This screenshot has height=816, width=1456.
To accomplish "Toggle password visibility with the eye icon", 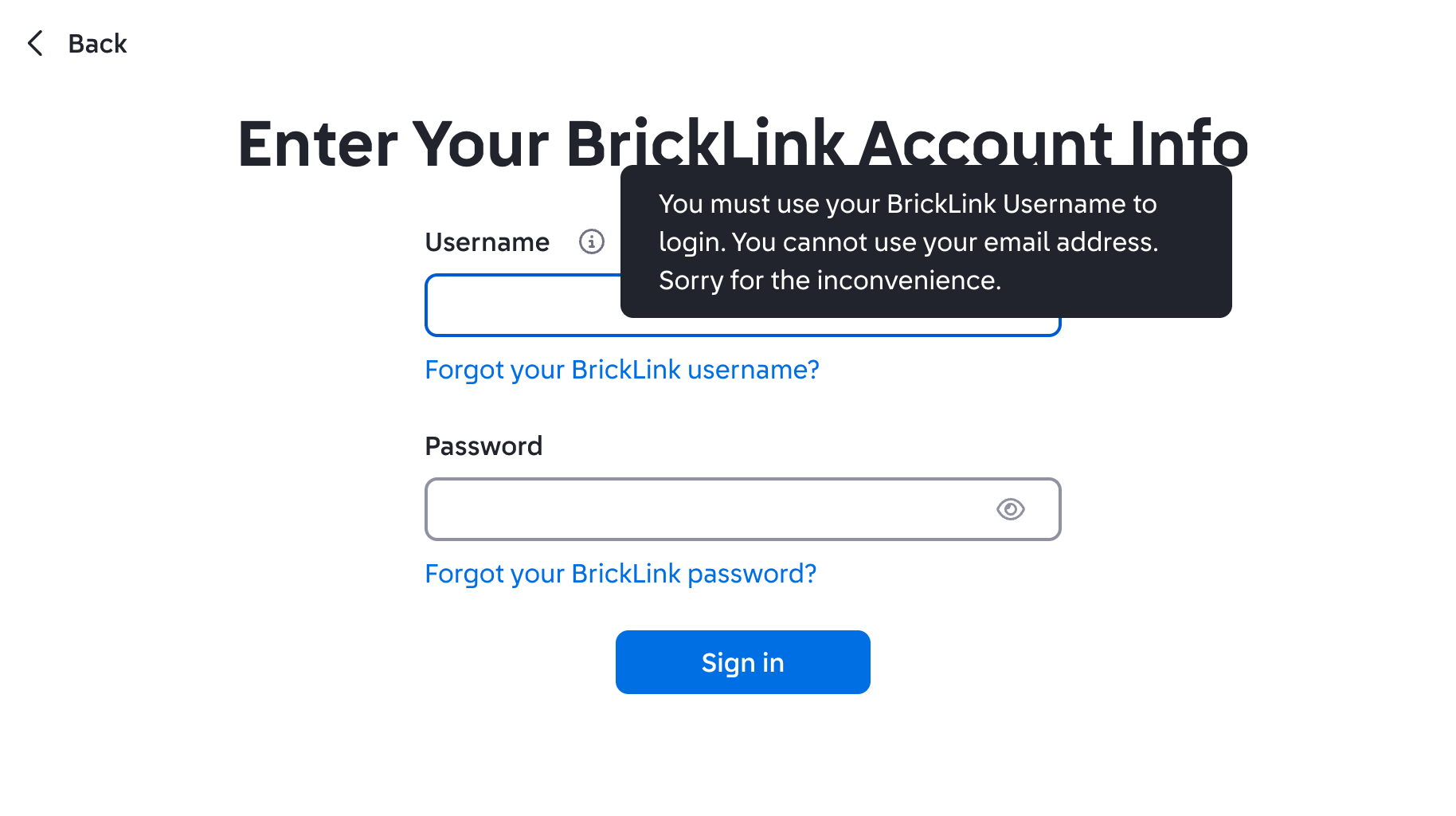I will [1010, 509].
